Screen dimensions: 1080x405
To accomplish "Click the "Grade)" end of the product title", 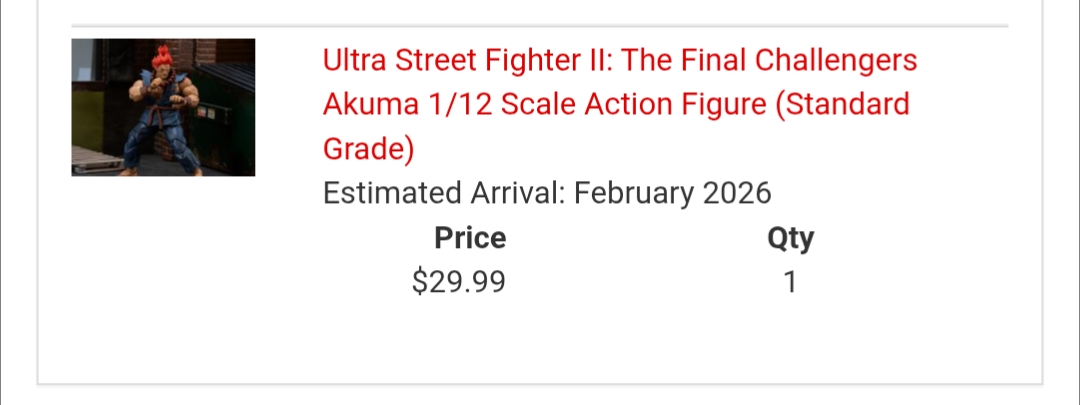I will click(368, 148).
